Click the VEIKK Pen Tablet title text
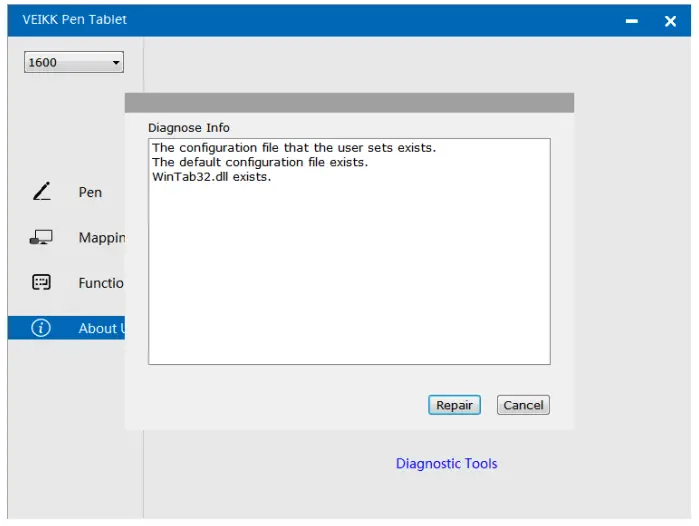699x526 pixels. coord(74,20)
